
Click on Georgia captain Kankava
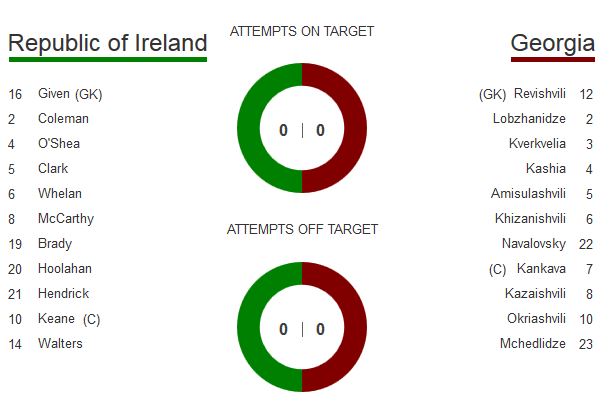541,269
